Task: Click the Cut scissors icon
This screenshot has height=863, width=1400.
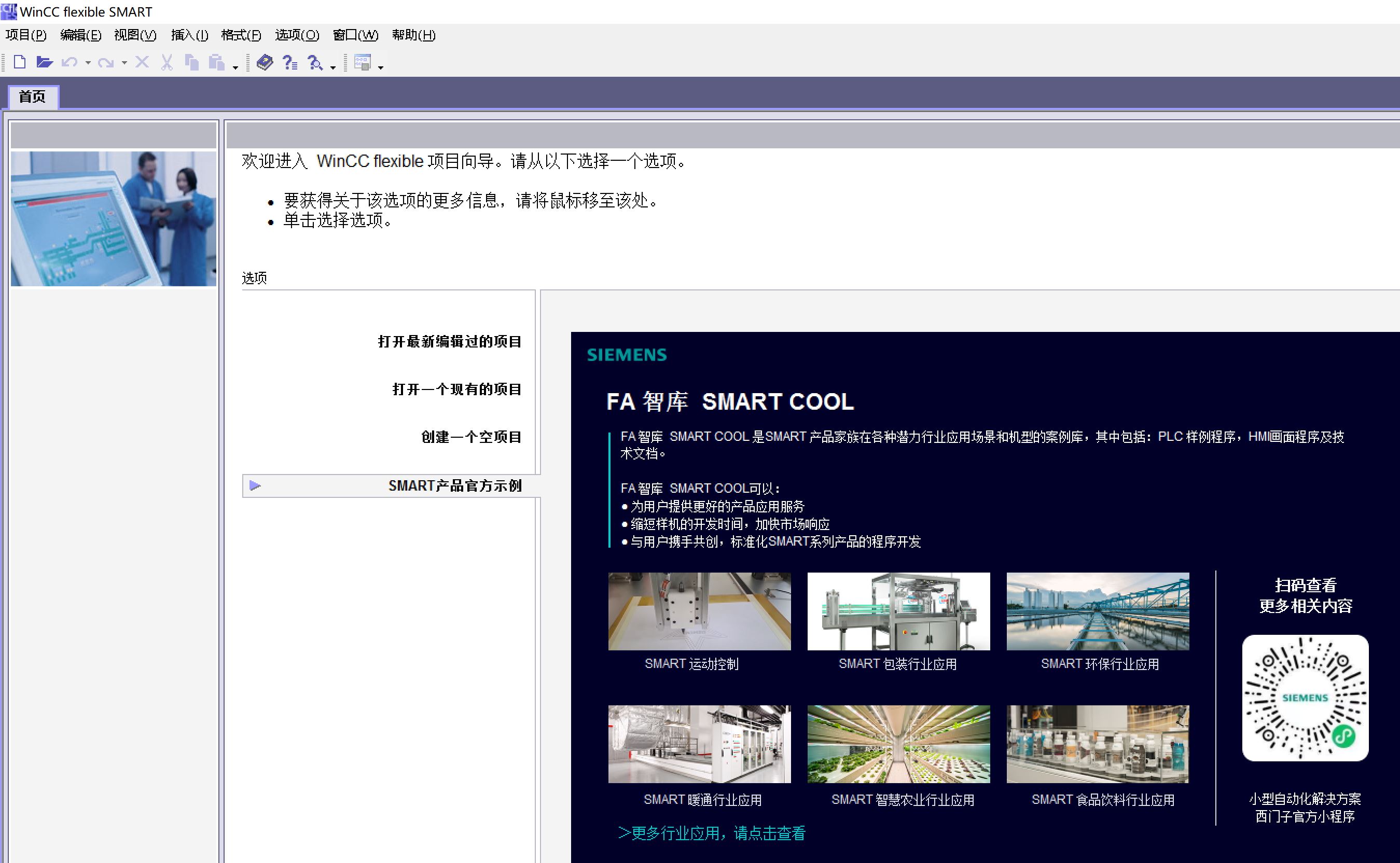Action: point(167,62)
